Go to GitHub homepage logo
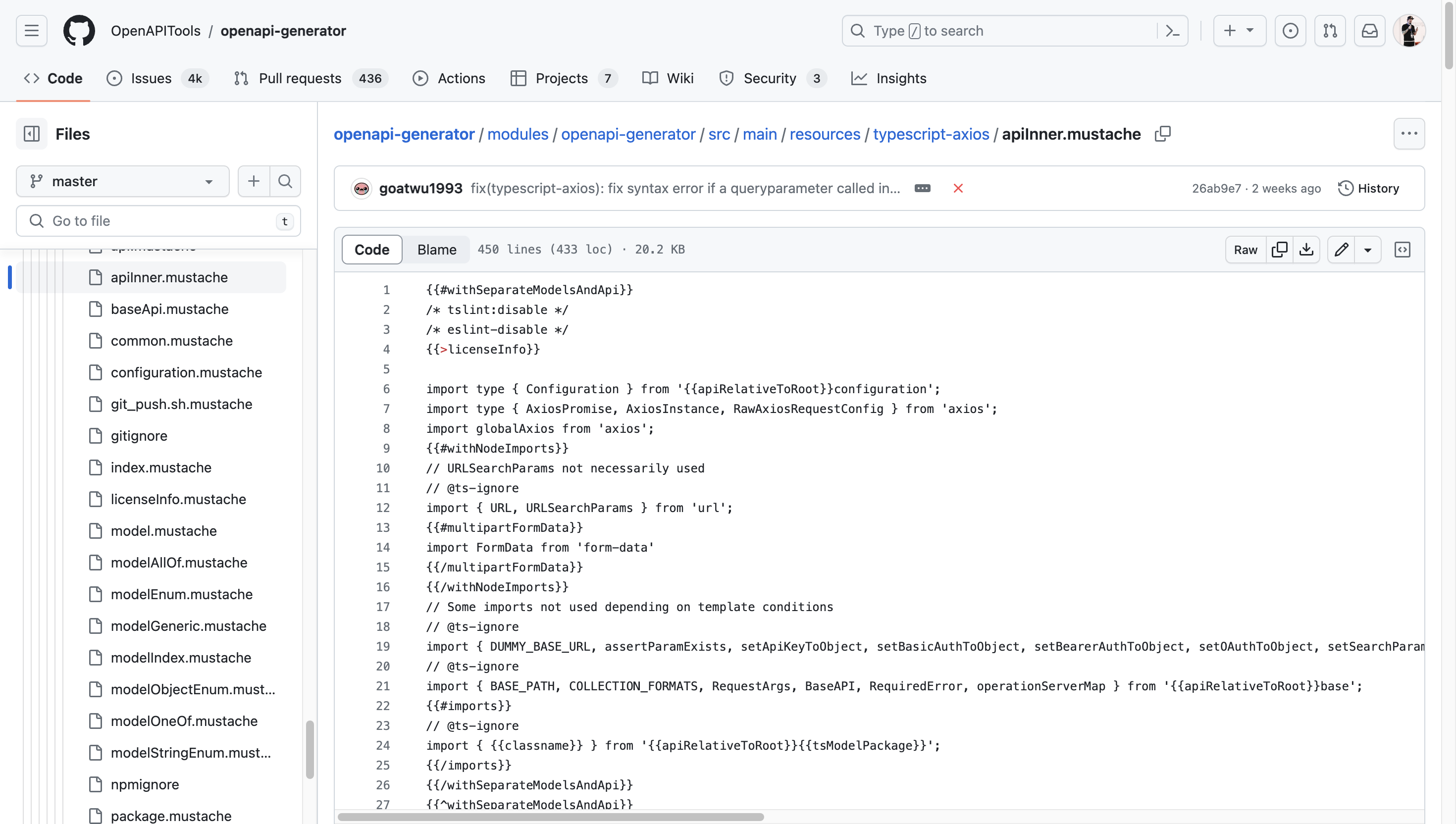 [x=79, y=31]
